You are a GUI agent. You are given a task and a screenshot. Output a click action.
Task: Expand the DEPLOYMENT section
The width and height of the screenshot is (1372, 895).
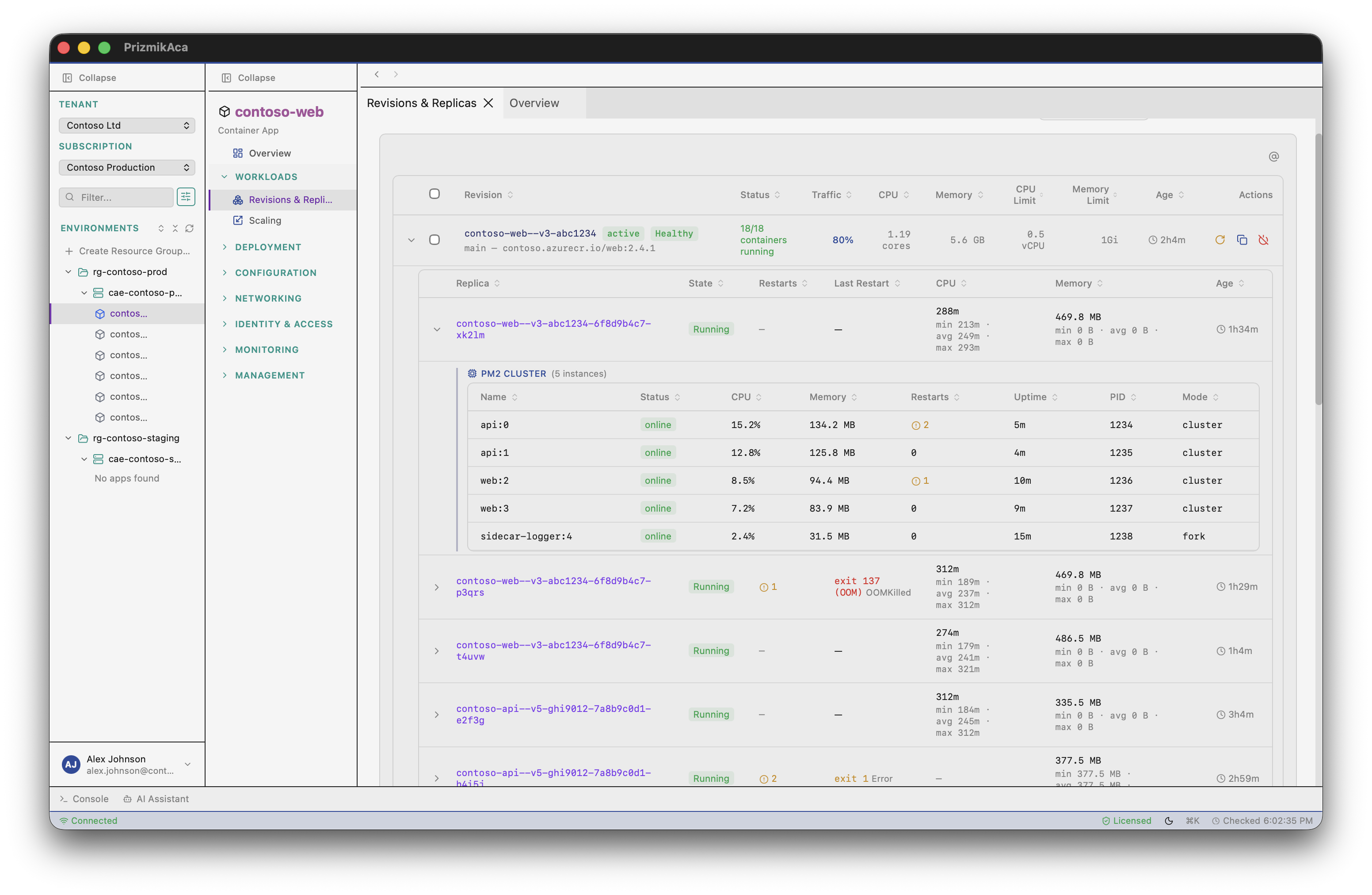pyautogui.click(x=268, y=246)
